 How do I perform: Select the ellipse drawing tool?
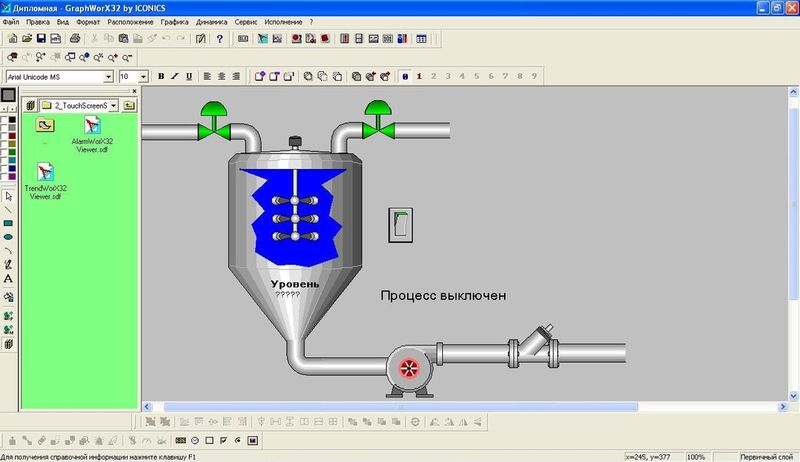[x=8, y=237]
